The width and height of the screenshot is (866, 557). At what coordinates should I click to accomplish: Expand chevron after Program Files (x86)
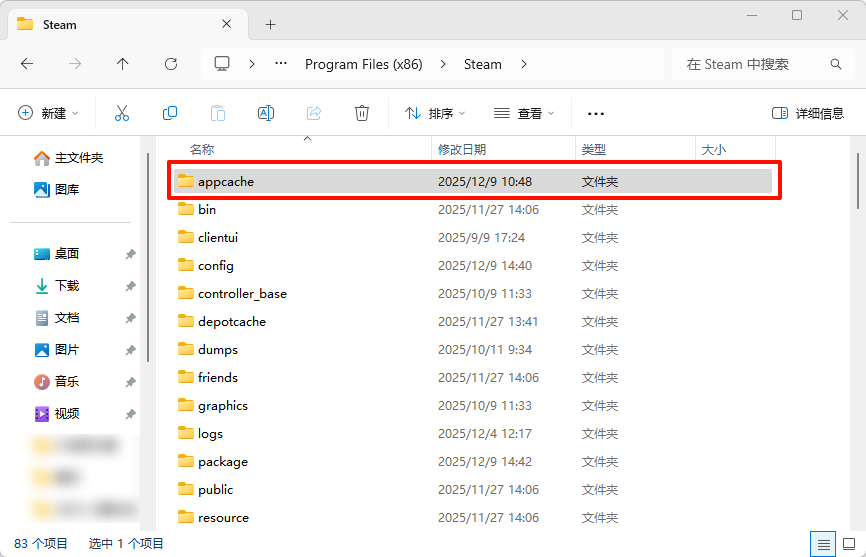(443, 65)
